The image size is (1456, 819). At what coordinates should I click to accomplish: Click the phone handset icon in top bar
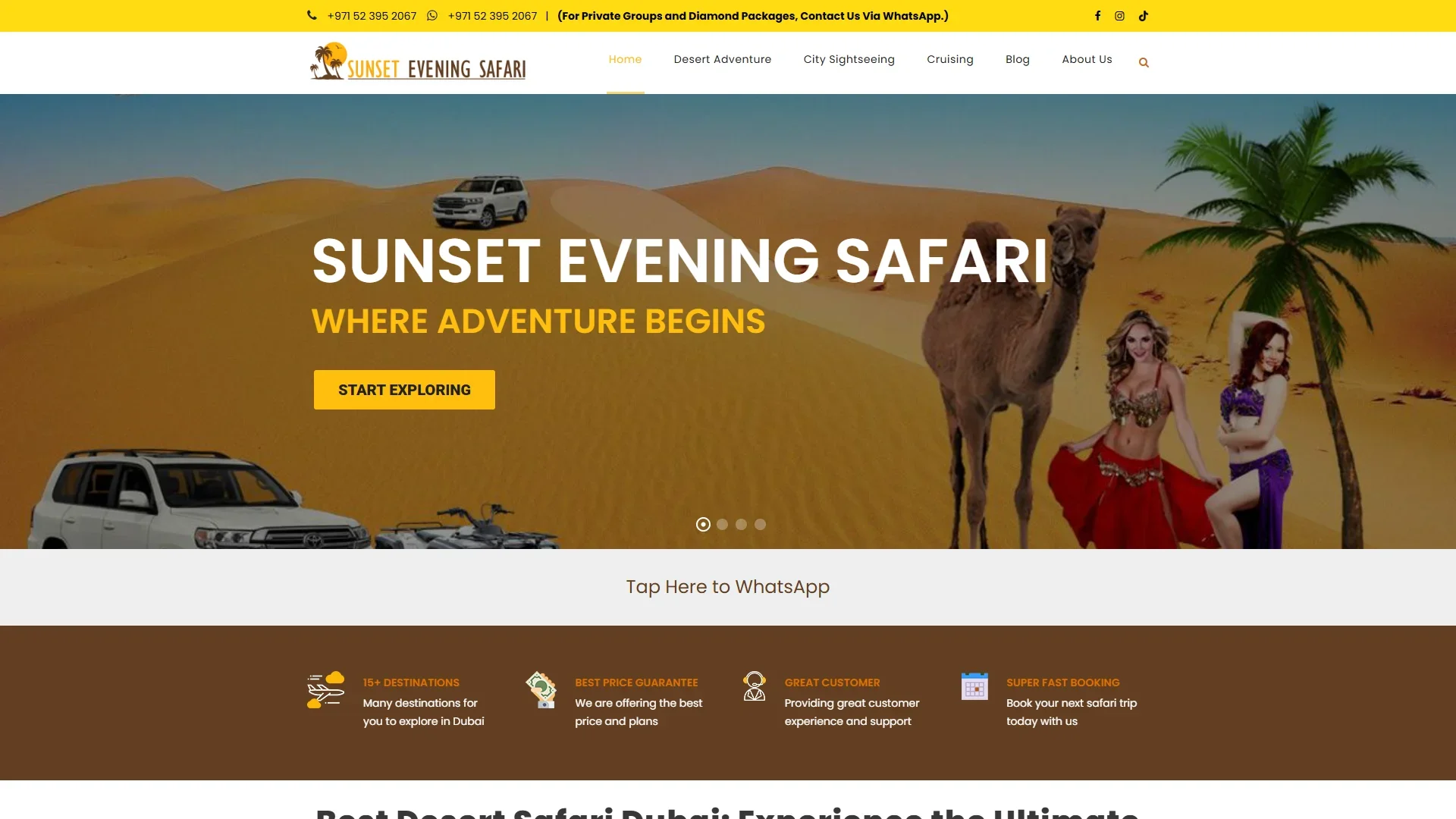click(x=312, y=15)
